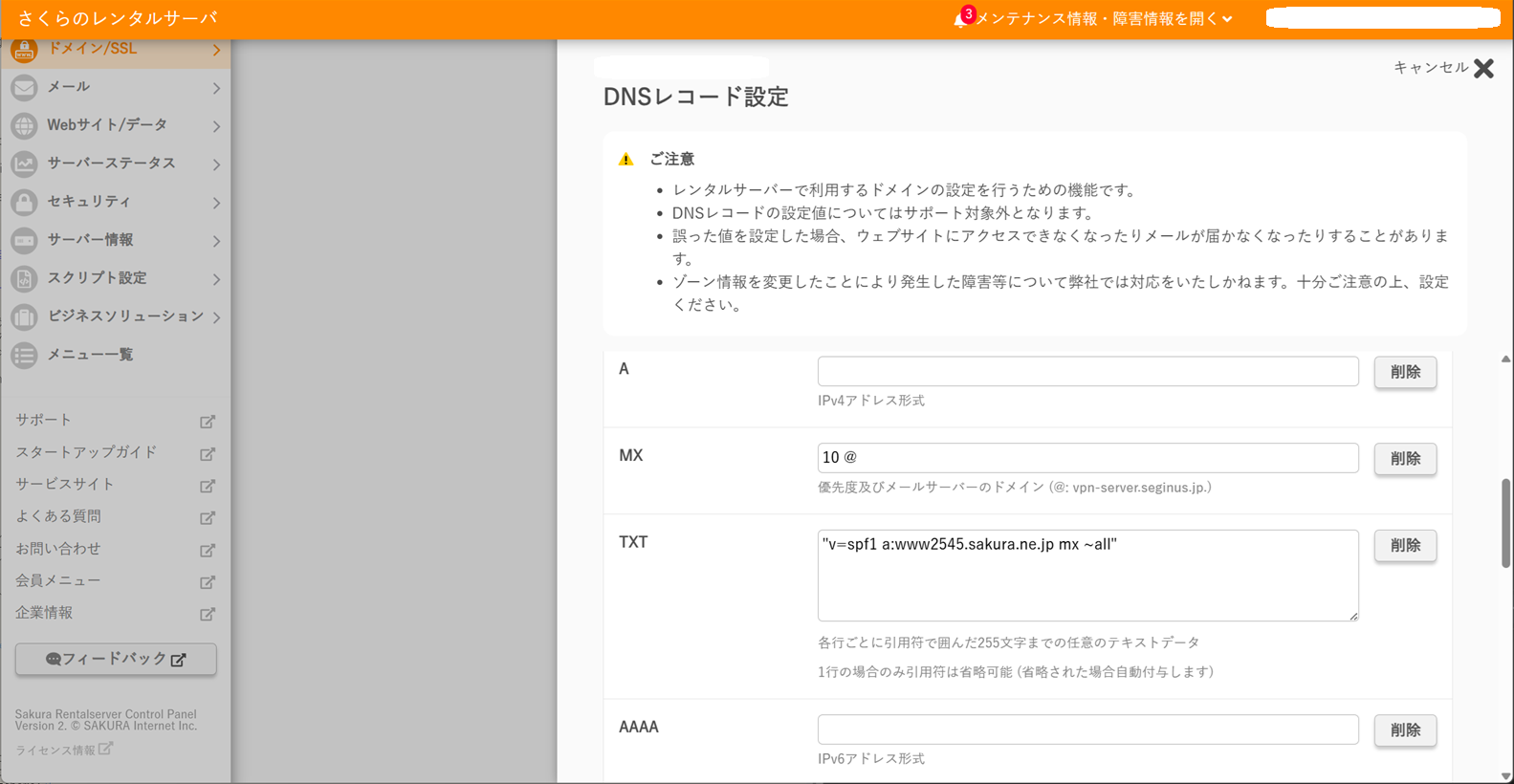The height and width of the screenshot is (784, 1514).
Task: Click into the A record IPv4 field
Action: [x=1087, y=371]
